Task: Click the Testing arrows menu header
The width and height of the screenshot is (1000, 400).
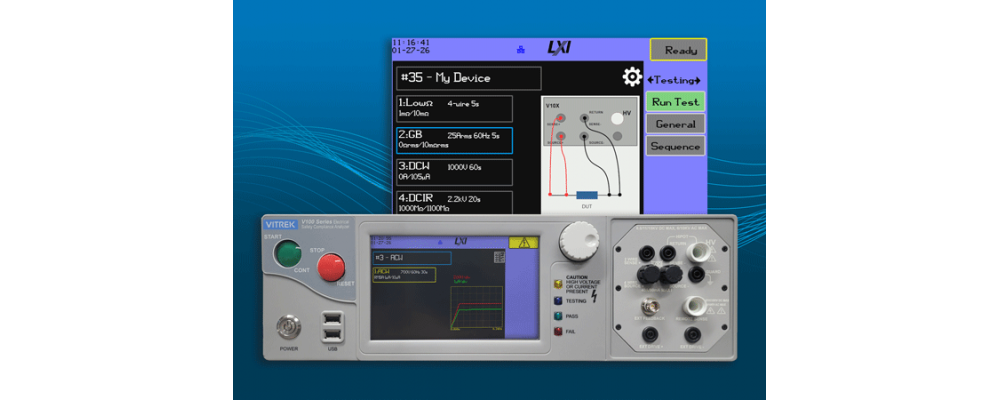Action: click(x=674, y=80)
